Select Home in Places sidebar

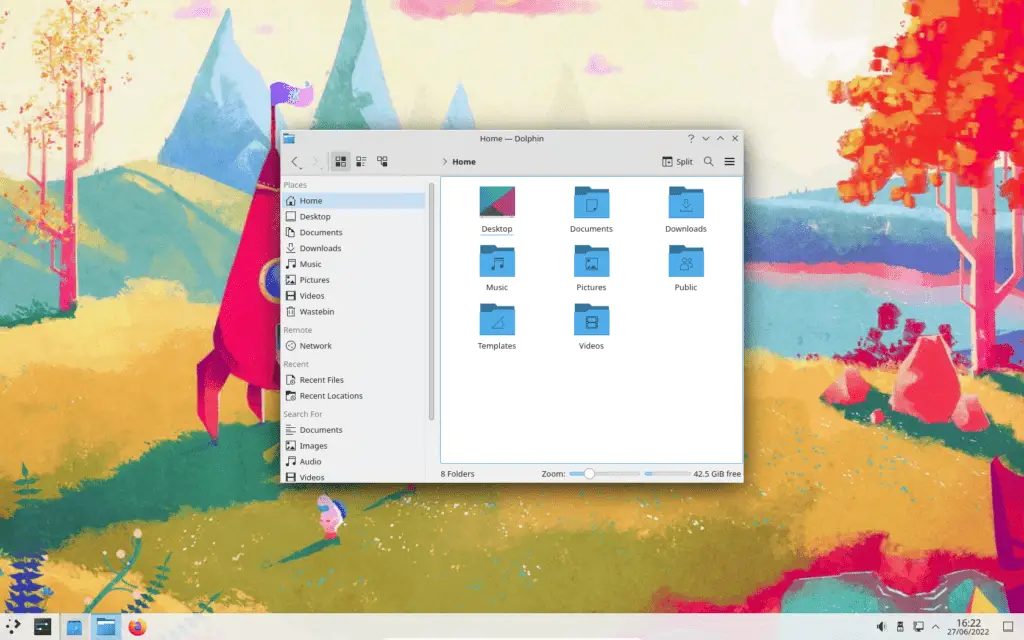353,200
